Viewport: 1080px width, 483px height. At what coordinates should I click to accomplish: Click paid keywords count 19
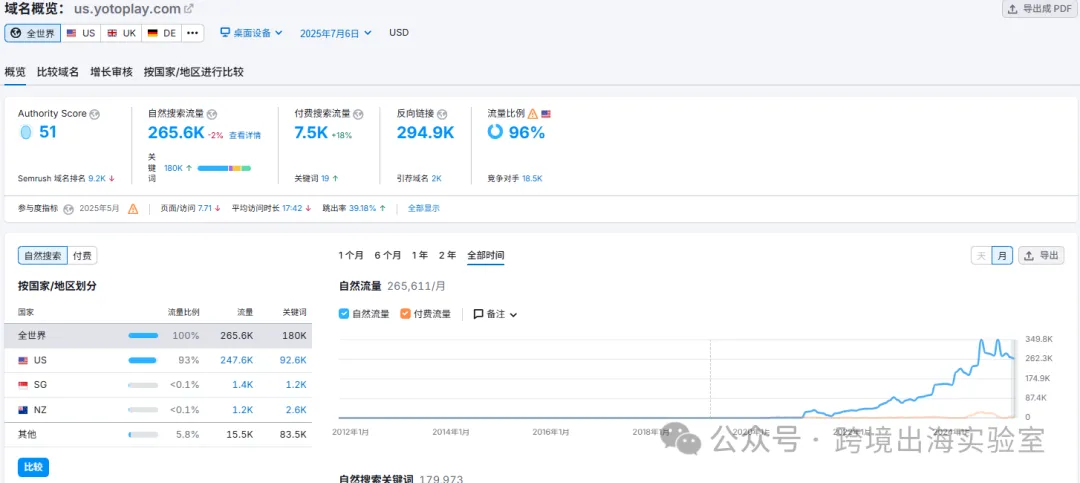coord(325,178)
